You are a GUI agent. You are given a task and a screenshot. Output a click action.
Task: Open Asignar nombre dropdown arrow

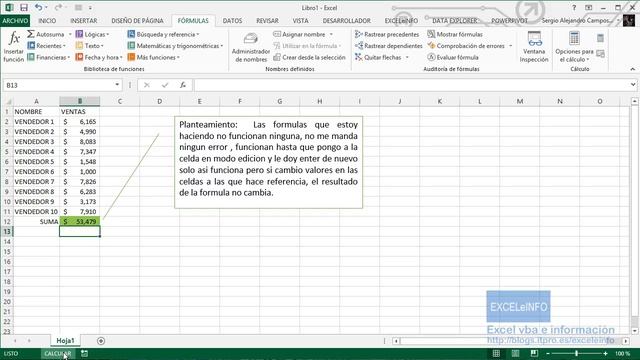[x=331, y=34]
